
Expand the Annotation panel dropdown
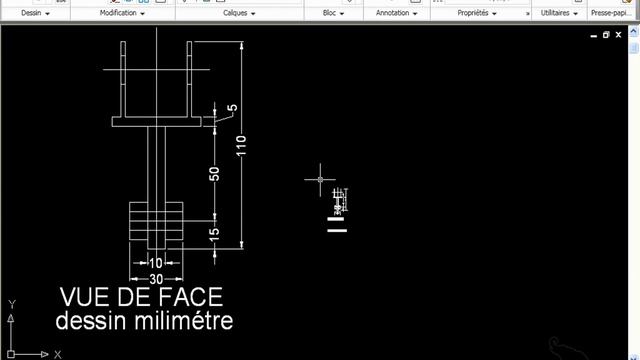(397, 13)
